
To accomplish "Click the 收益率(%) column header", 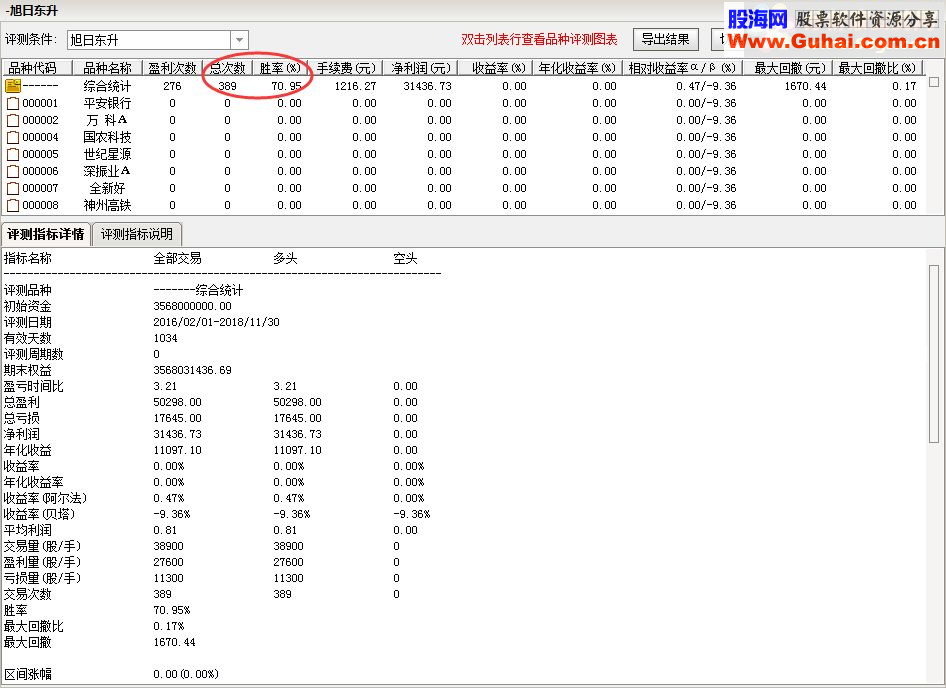I will (495, 68).
